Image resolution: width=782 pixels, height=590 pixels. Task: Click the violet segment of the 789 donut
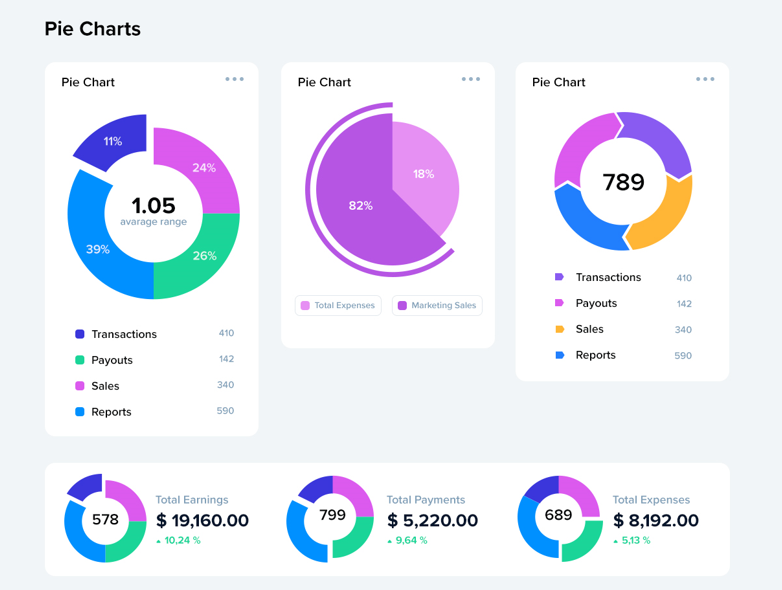point(661,138)
